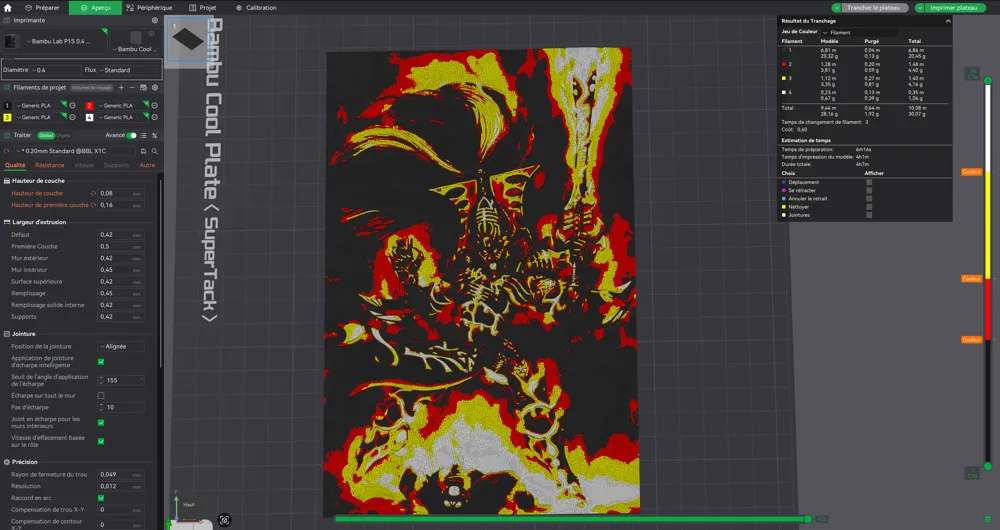Click Trancher le plateau button
1000x530 pixels.
click(x=874, y=8)
